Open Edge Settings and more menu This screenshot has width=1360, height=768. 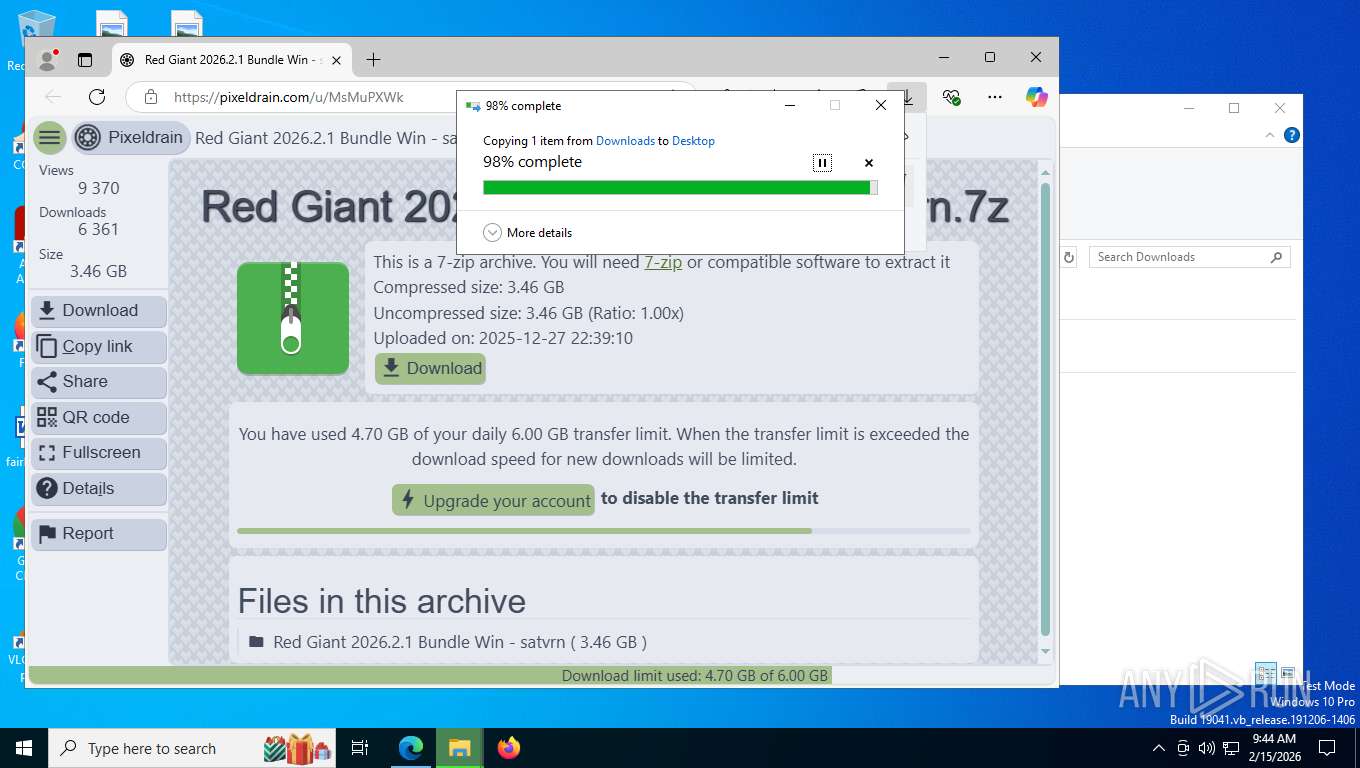click(x=994, y=97)
